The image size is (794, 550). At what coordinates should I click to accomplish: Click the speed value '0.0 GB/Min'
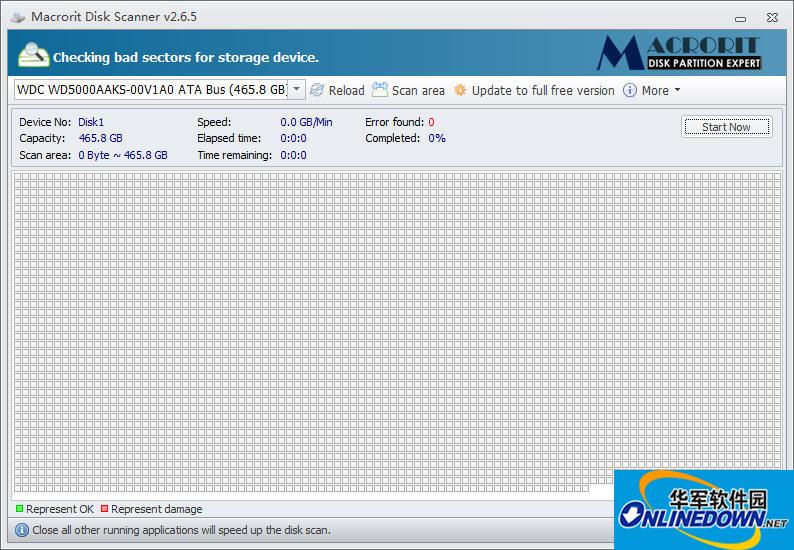306,122
